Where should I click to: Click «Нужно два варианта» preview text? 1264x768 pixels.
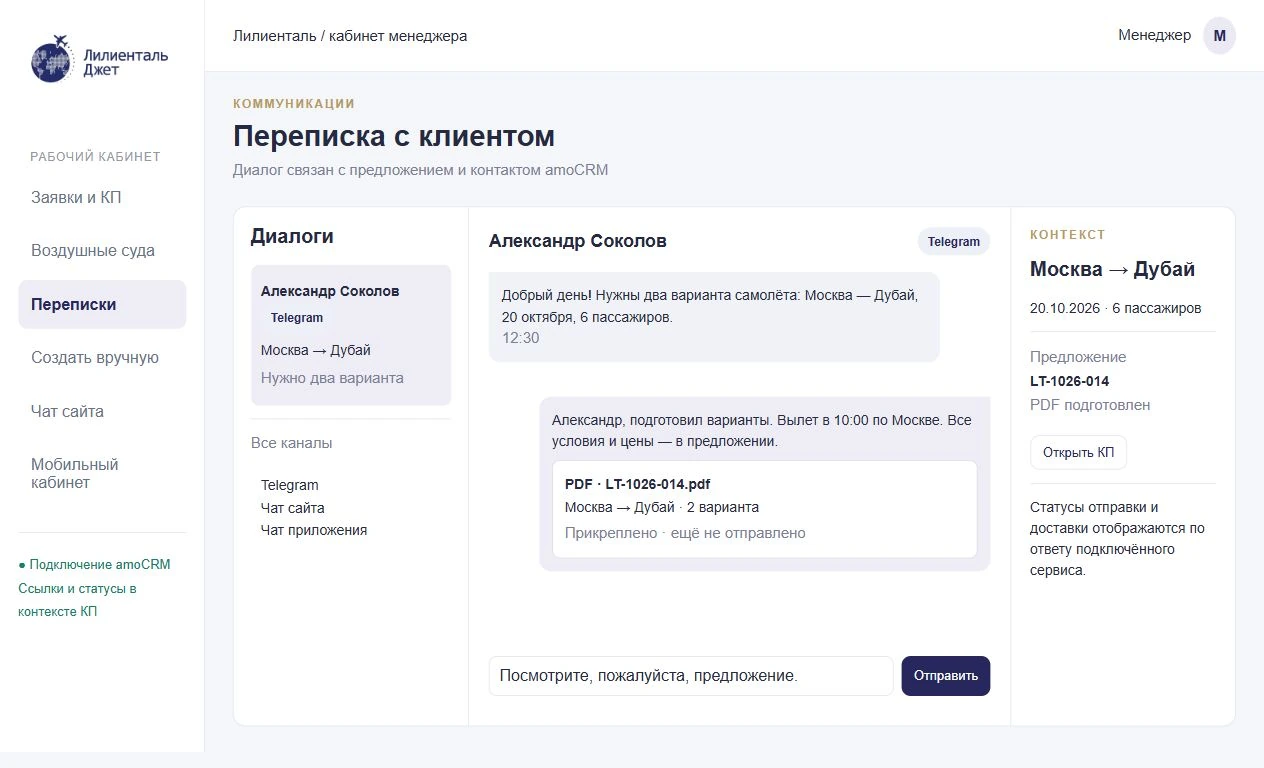click(332, 378)
